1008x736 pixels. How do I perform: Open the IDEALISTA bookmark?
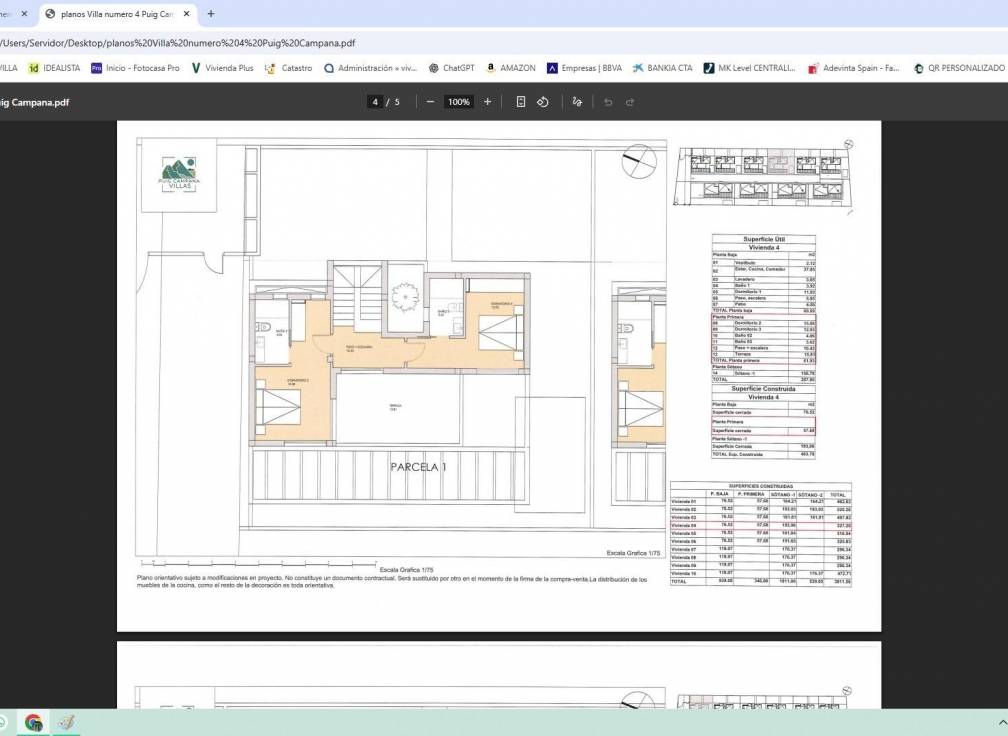pos(54,68)
